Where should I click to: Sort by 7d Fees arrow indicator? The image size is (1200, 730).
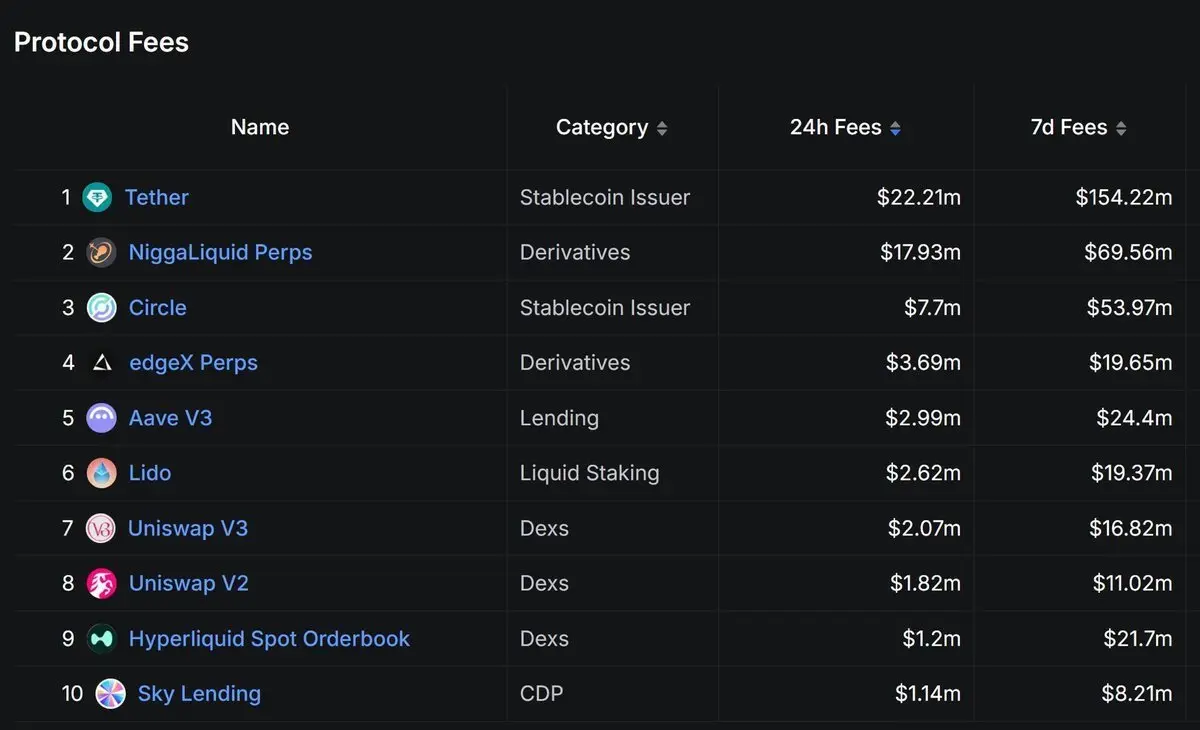[x=1121, y=128]
